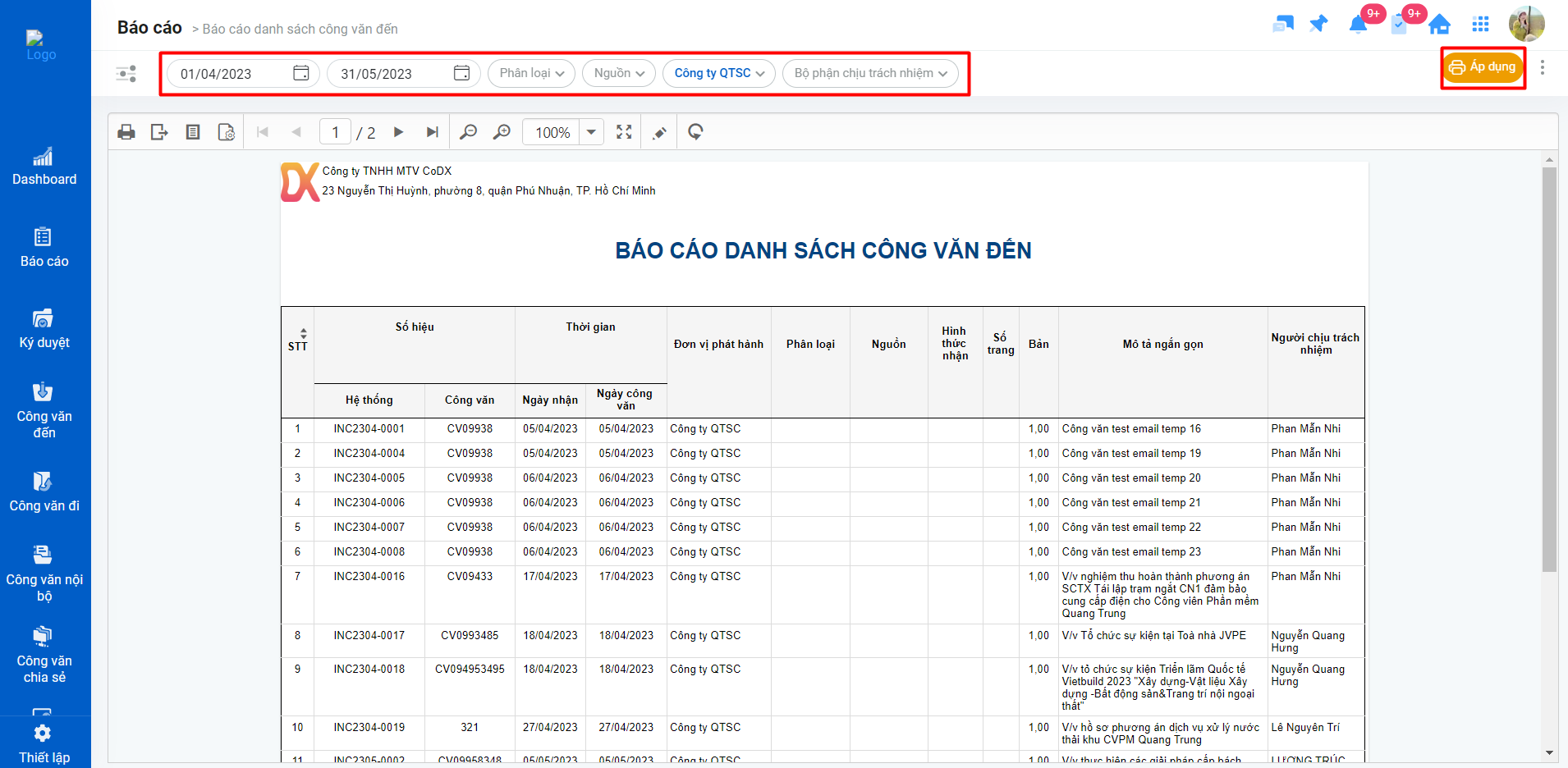
Task: Click the Logo in the sidebar
Action: [x=41, y=47]
